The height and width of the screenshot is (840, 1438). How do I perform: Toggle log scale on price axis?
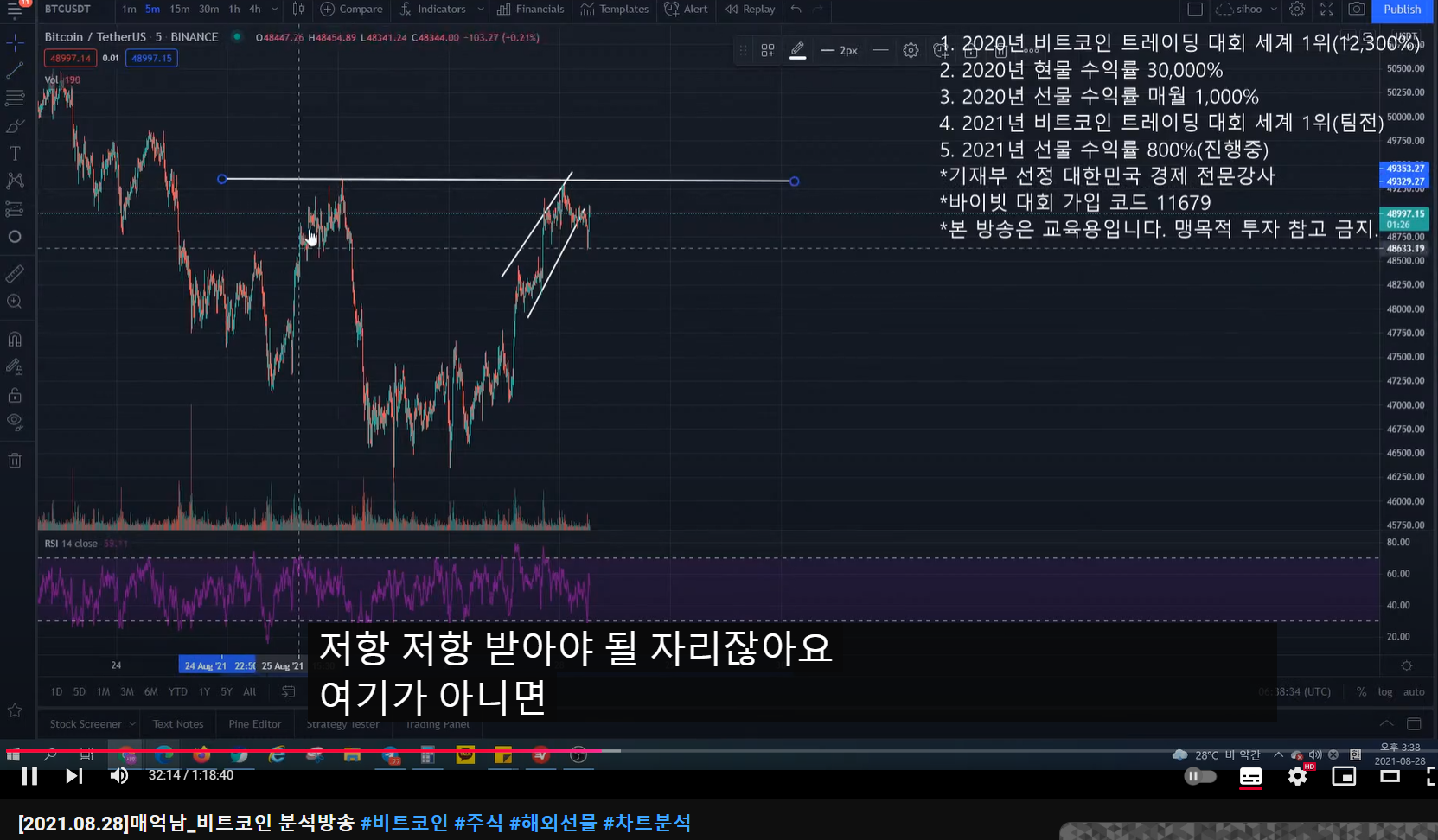pyautogui.click(x=1385, y=691)
